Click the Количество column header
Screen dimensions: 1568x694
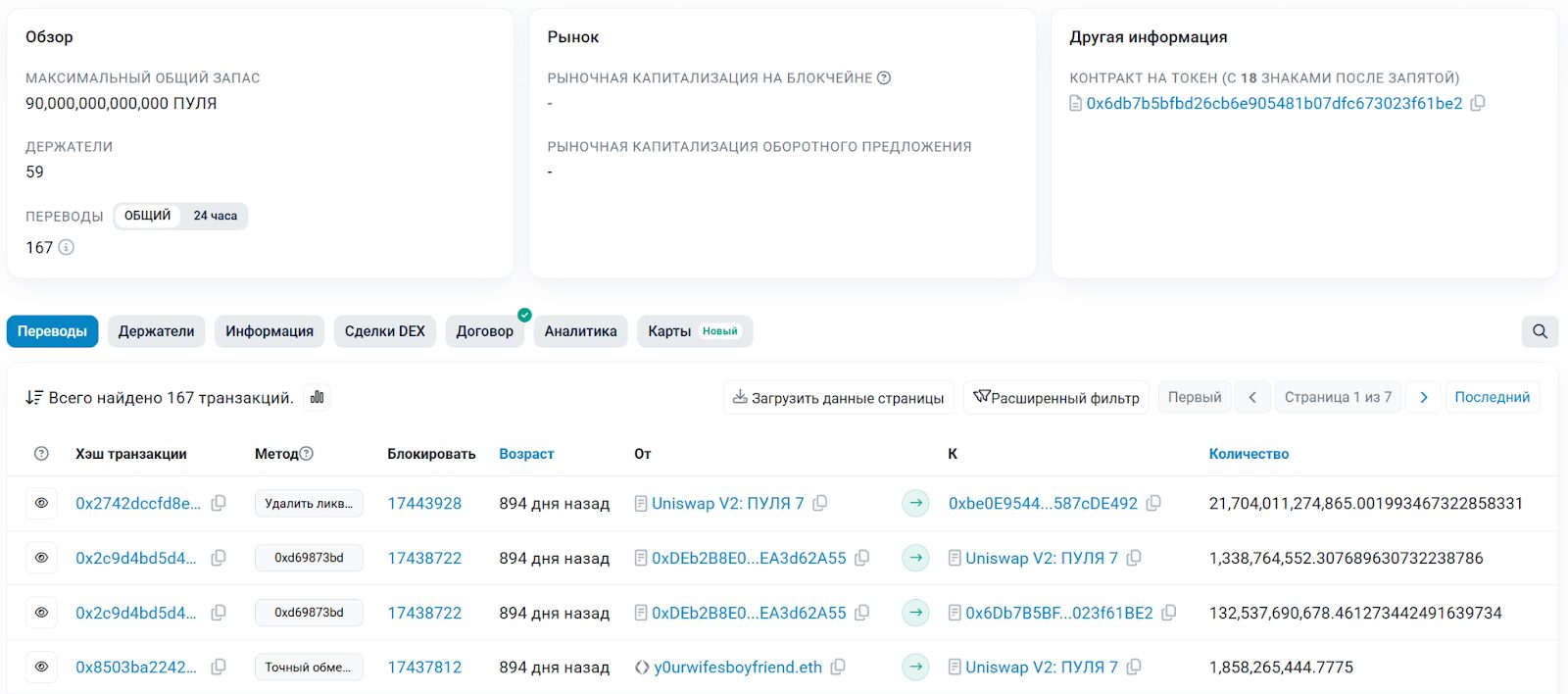tap(1249, 454)
